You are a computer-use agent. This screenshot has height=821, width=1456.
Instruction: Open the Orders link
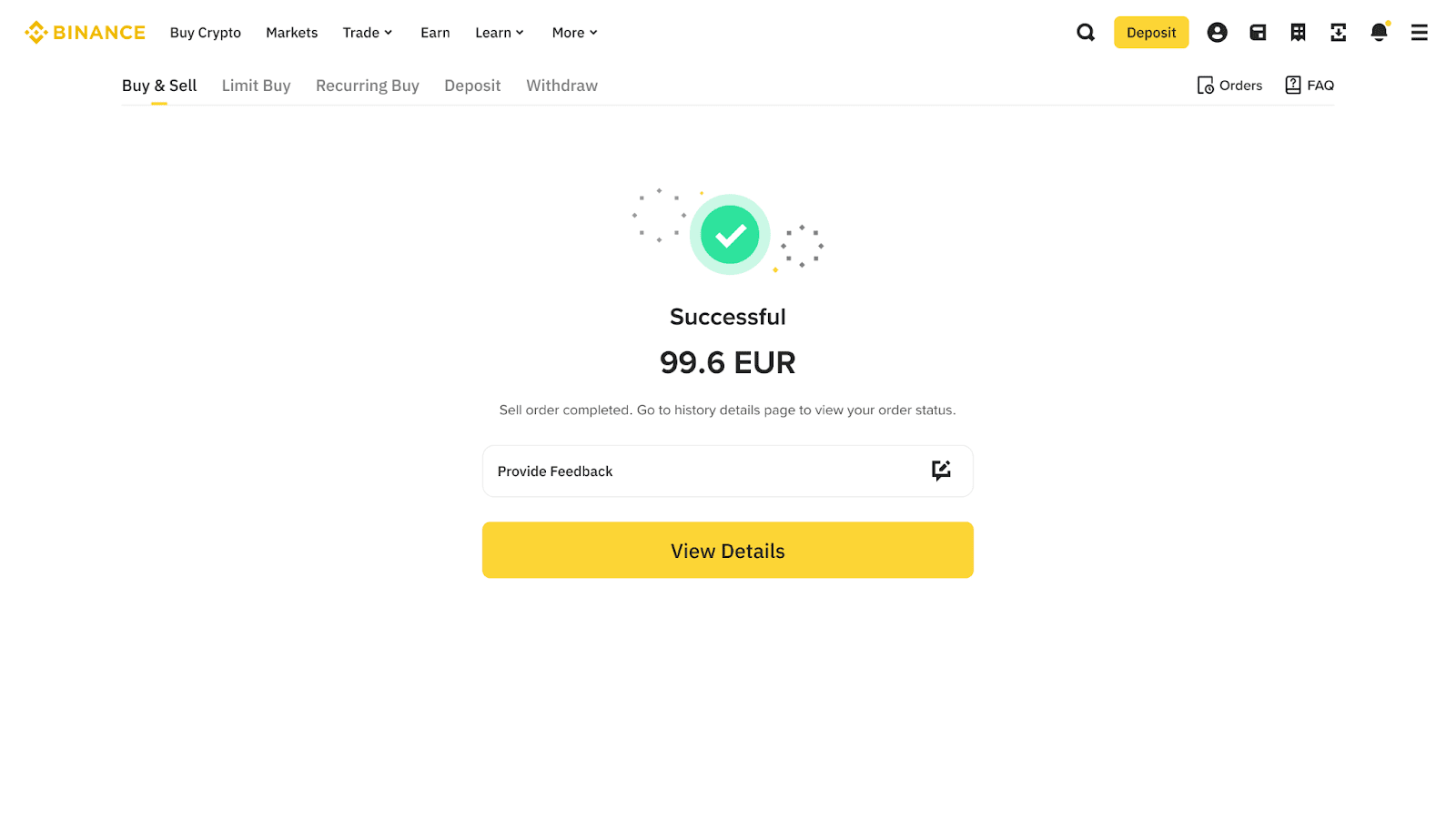1229,86
